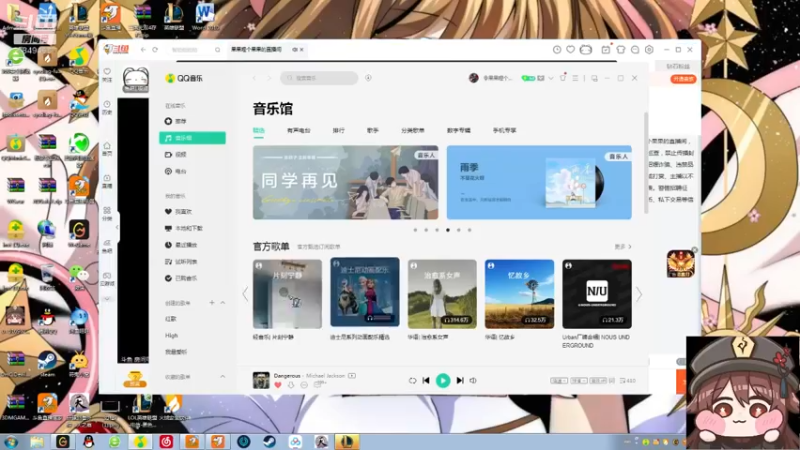Click the Douyu 关注 heart in left sidebar

point(107,74)
